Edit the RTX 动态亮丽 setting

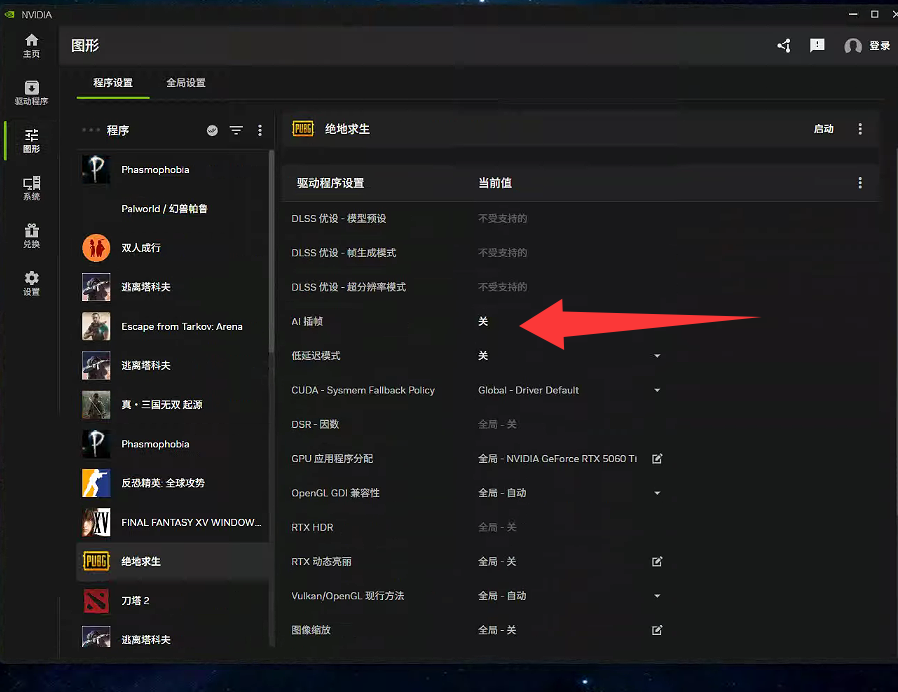pos(657,561)
